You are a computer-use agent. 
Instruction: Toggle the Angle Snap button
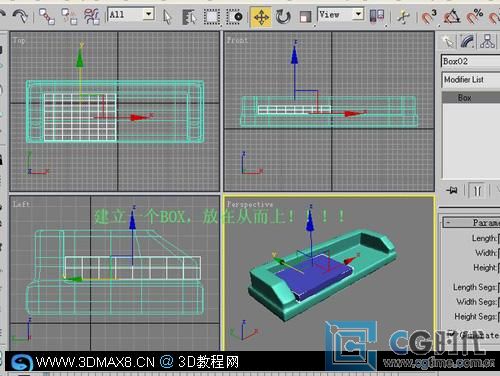(x=452, y=17)
